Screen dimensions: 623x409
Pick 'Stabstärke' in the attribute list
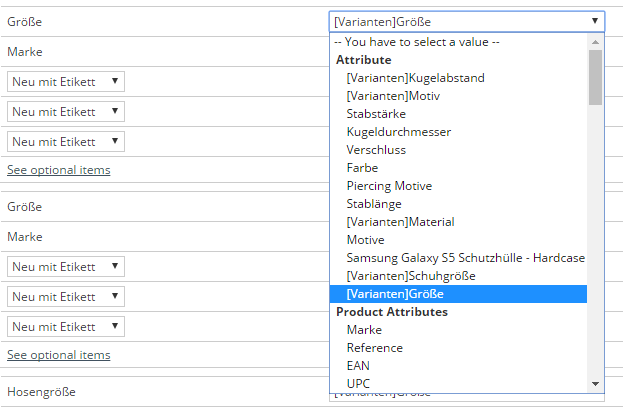[x=376, y=114]
